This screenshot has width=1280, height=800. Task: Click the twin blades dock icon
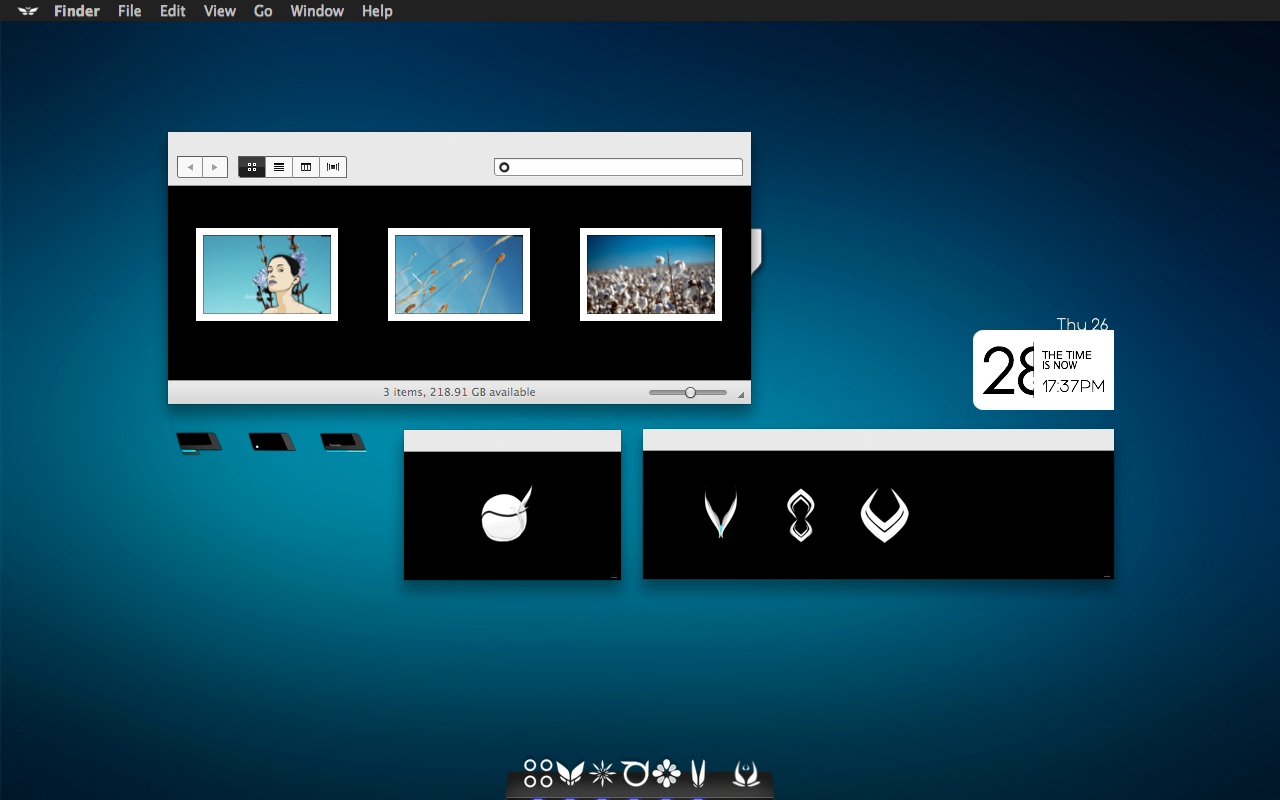698,773
